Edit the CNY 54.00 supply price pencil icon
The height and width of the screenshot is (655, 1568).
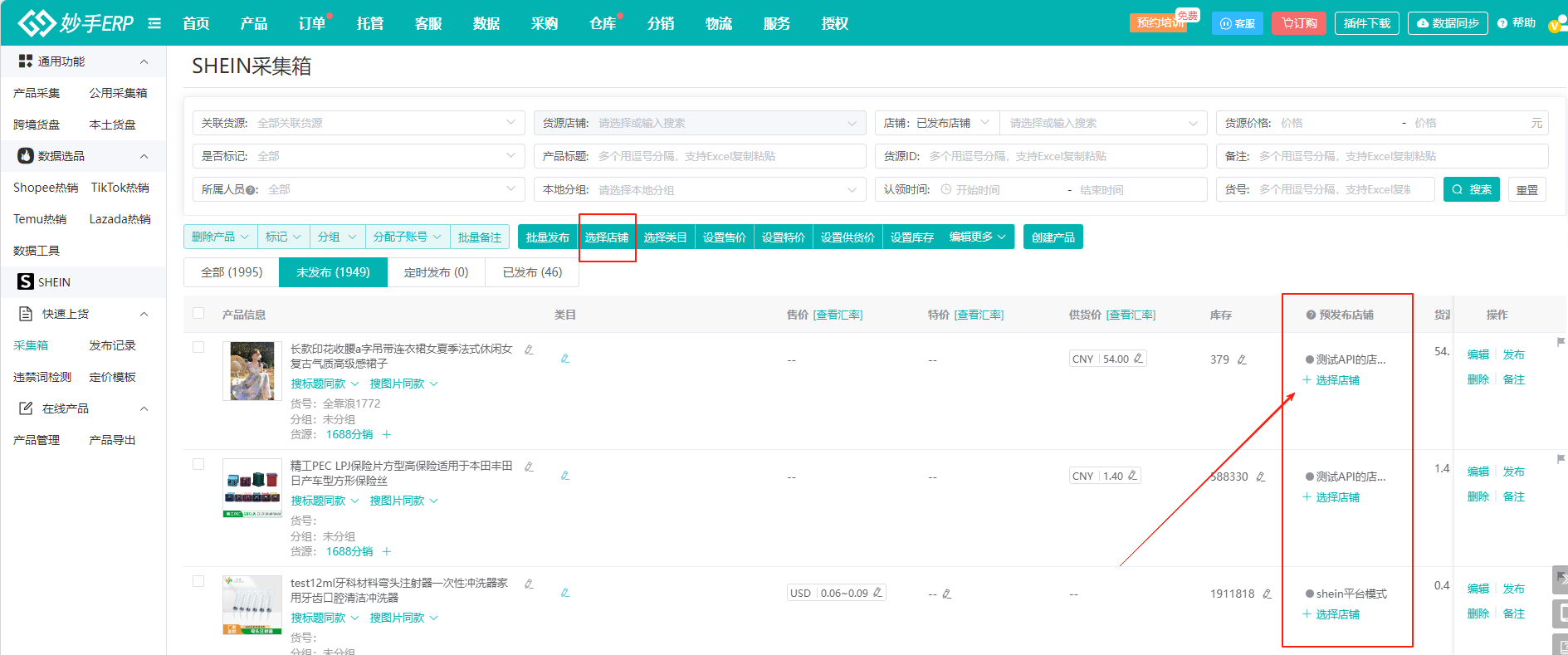coord(1138,359)
